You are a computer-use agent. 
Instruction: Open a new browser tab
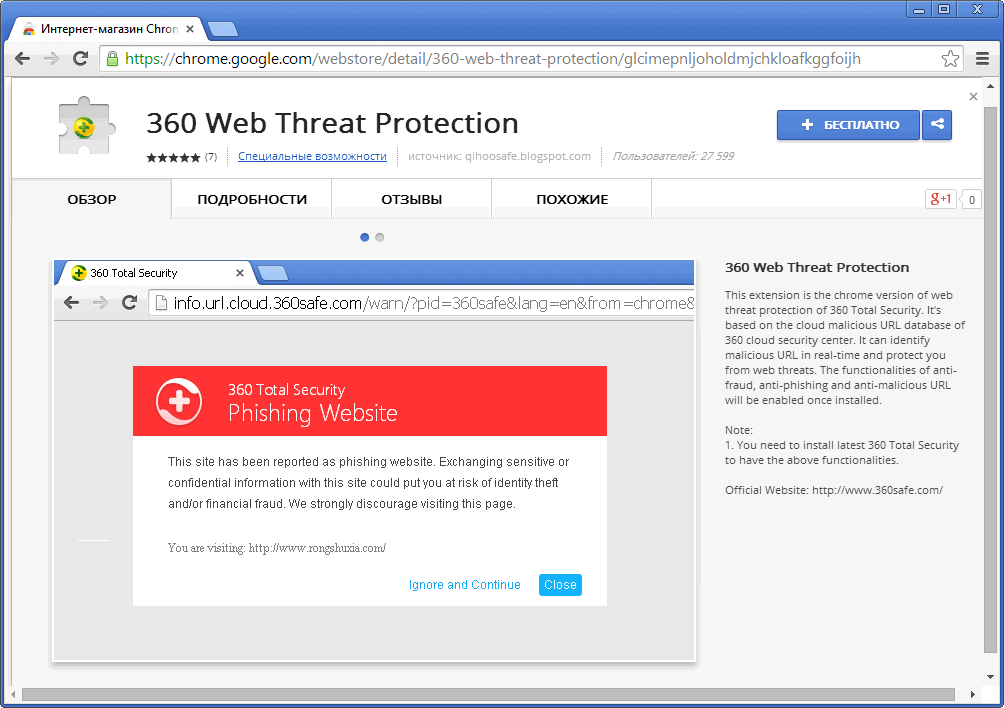(x=223, y=28)
